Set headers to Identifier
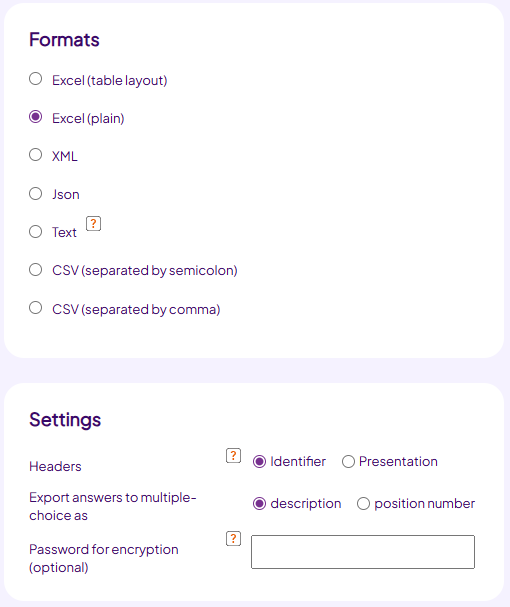This screenshot has width=510, height=607. coord(259,461)
